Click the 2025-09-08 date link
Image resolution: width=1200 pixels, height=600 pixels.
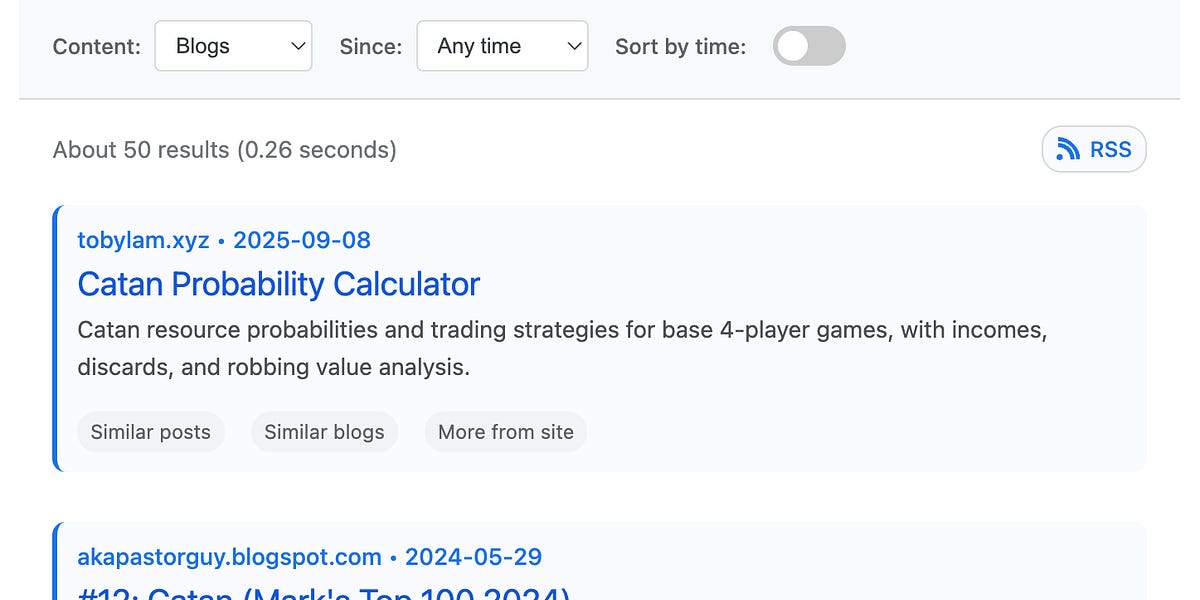click(302, 240)
